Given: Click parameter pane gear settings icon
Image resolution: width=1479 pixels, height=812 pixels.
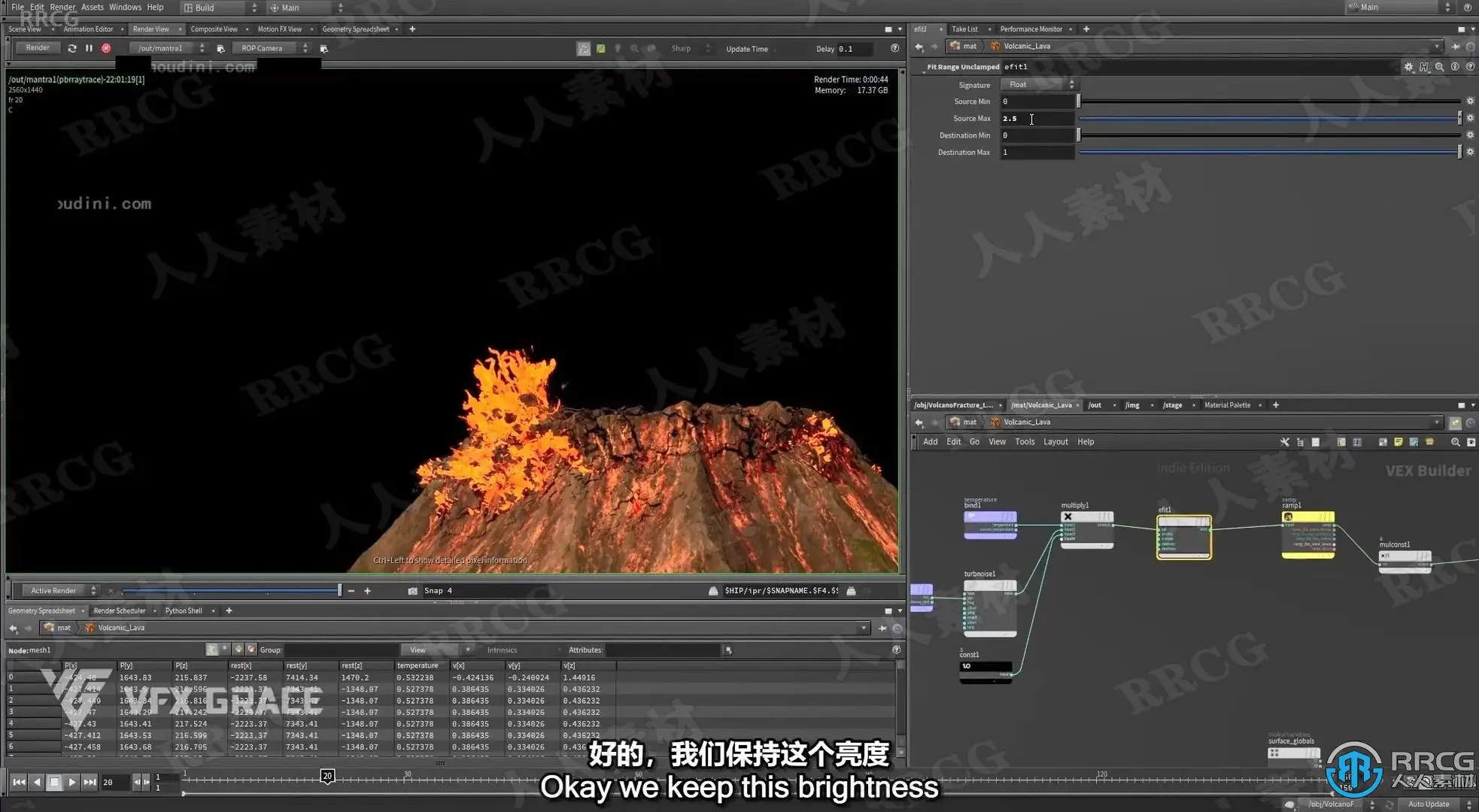Looking at the screenshot, I should click(x=1408, y=67).
